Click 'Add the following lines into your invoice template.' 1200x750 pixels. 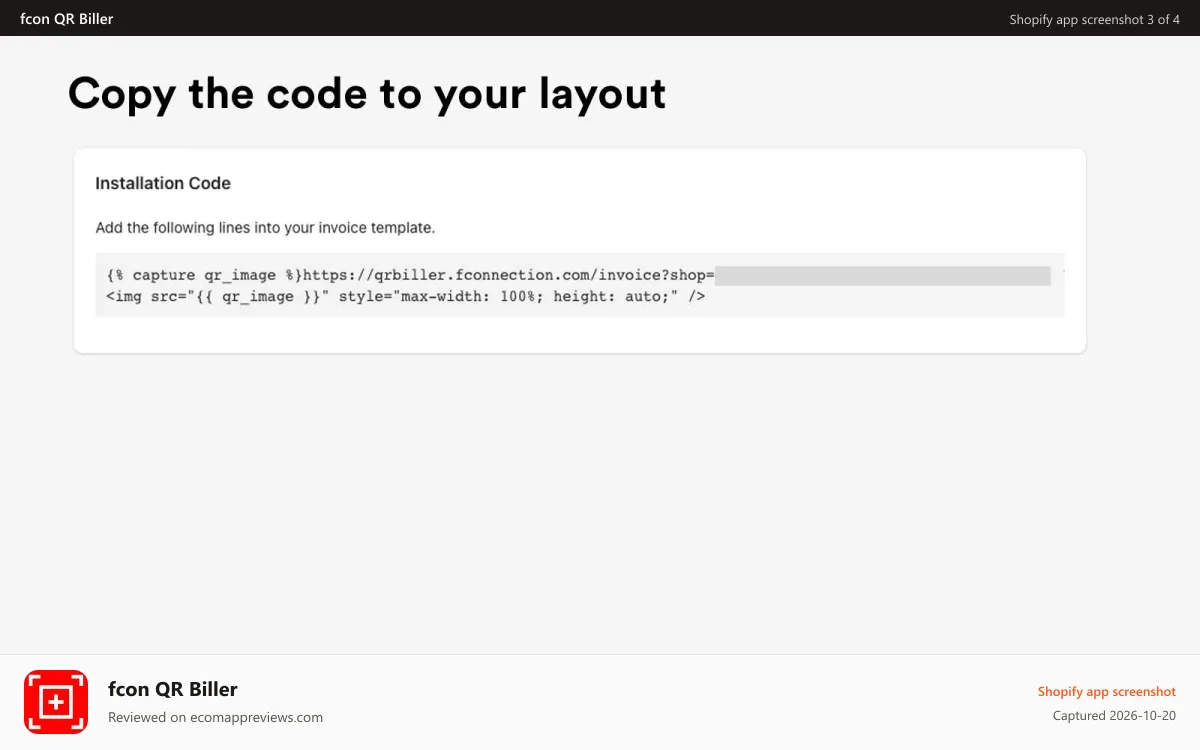click(x=265, y=227)
